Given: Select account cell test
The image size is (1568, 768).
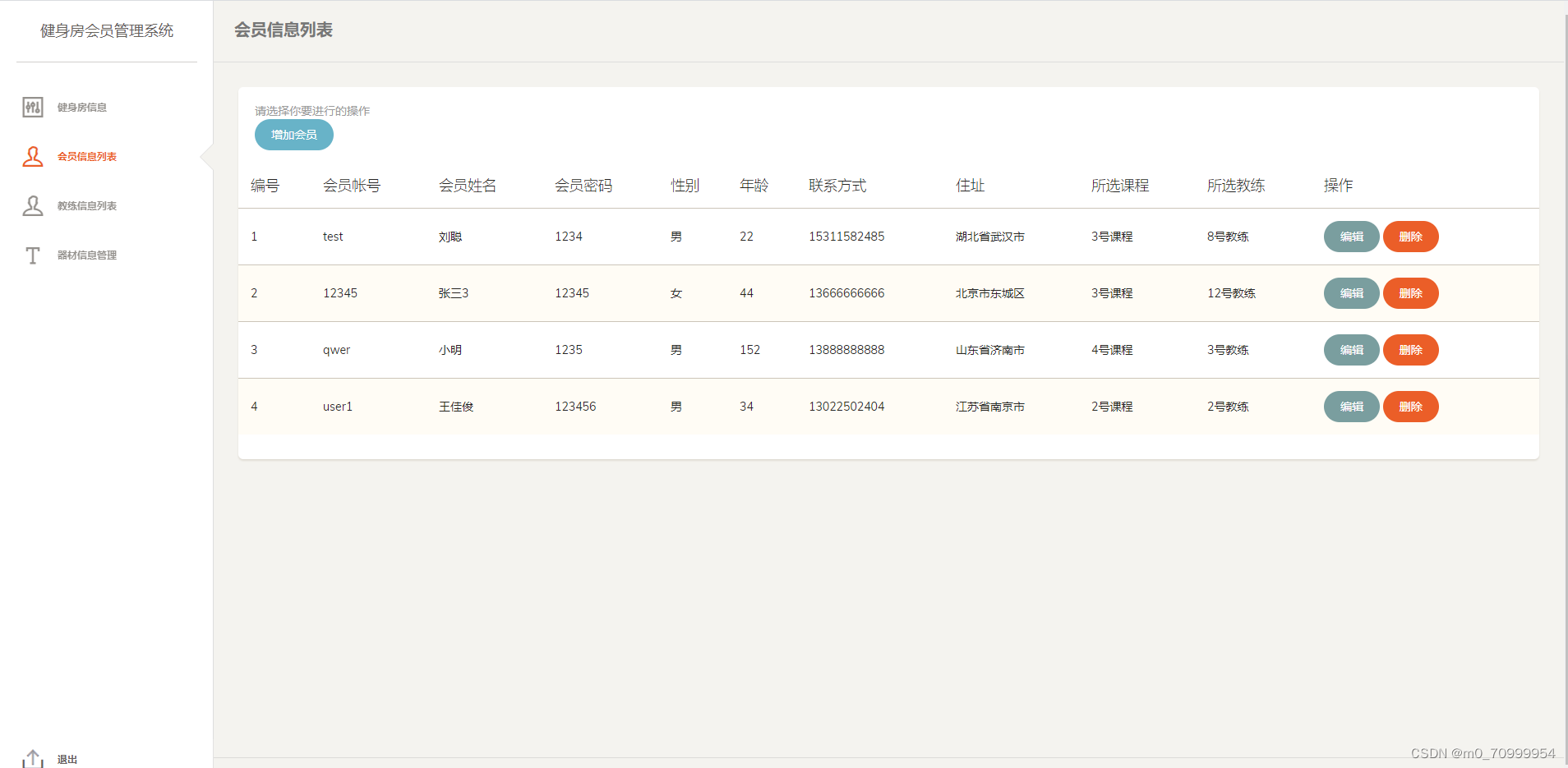Looking at the screenshot, I should pos(333,237).
